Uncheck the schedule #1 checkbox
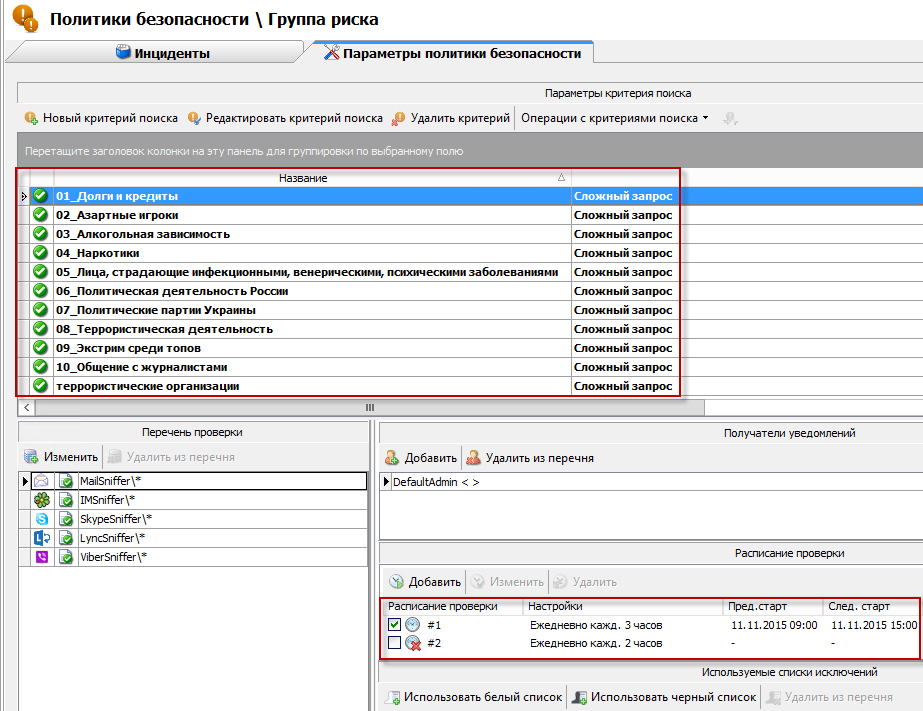The height and width of the screenshot is (711, 923). click(x=394, y=625)
